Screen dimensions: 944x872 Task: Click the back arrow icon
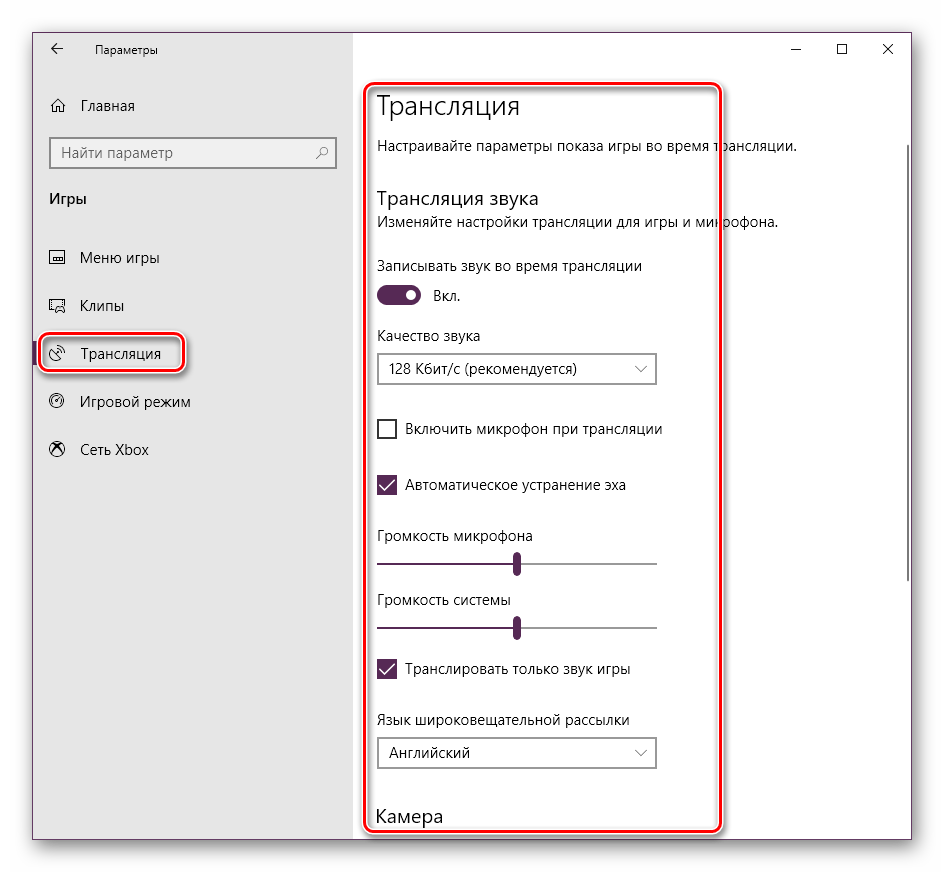(x=57, y=49)
